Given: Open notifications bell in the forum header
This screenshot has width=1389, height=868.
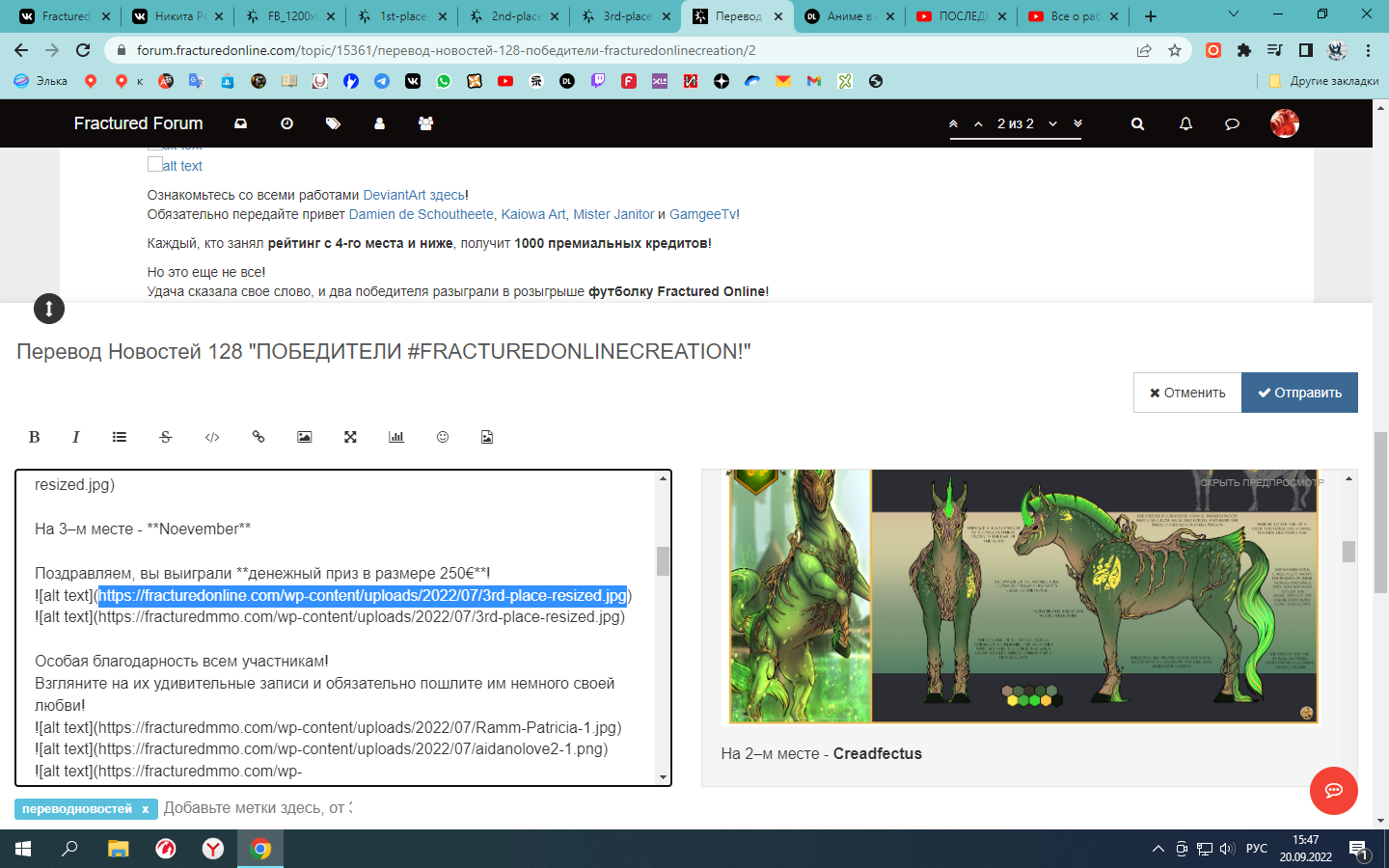Looking at the screenshot, I should point(1185,123).
